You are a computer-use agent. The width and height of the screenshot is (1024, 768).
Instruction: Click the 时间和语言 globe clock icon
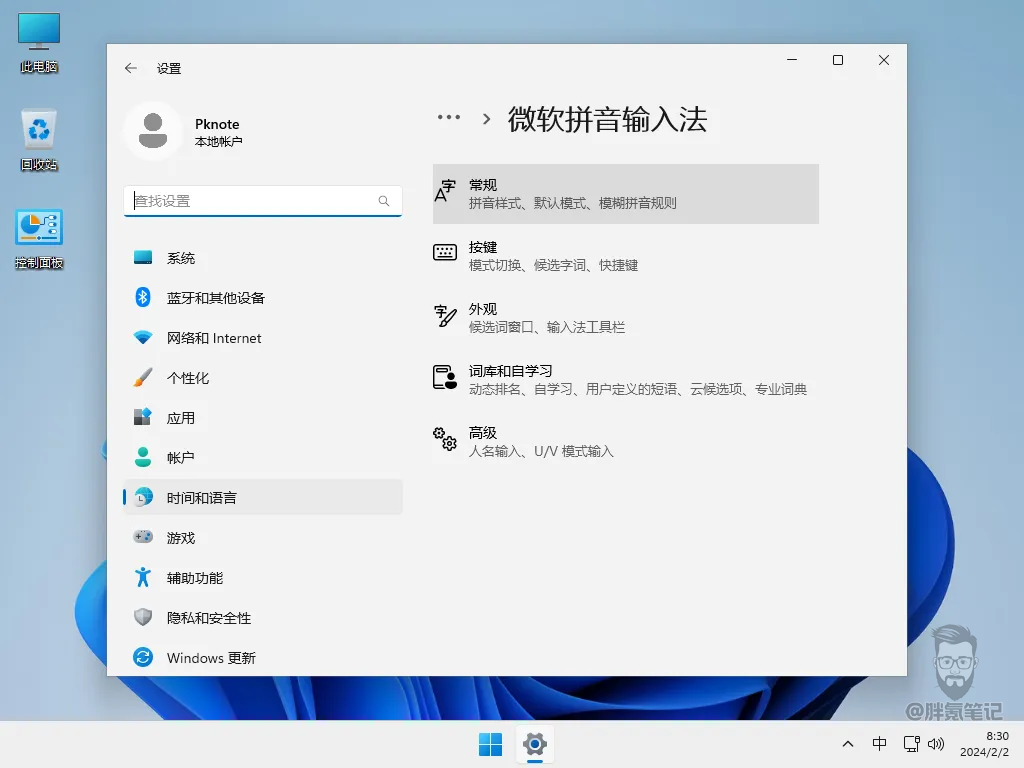pos(143,498)
